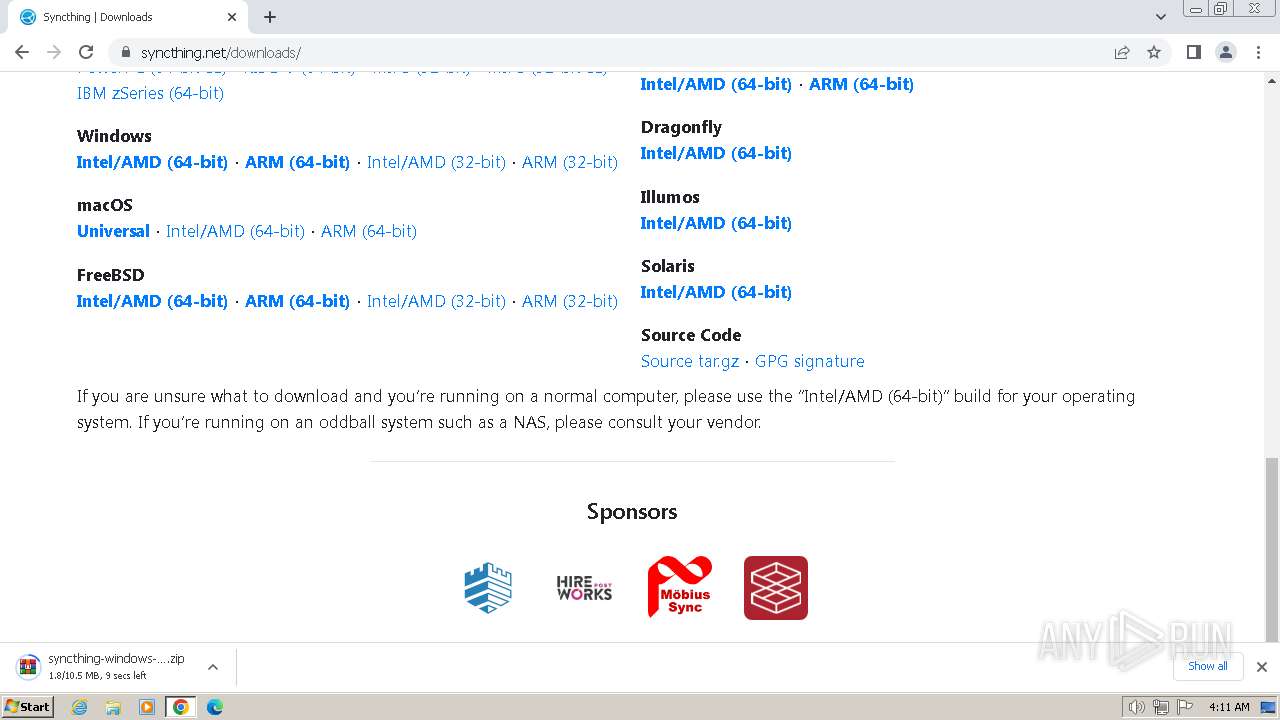Download Windows ARM (64-bit) build
The height and width of the screenshot is (720, 1280).
[x=297, y=162]
